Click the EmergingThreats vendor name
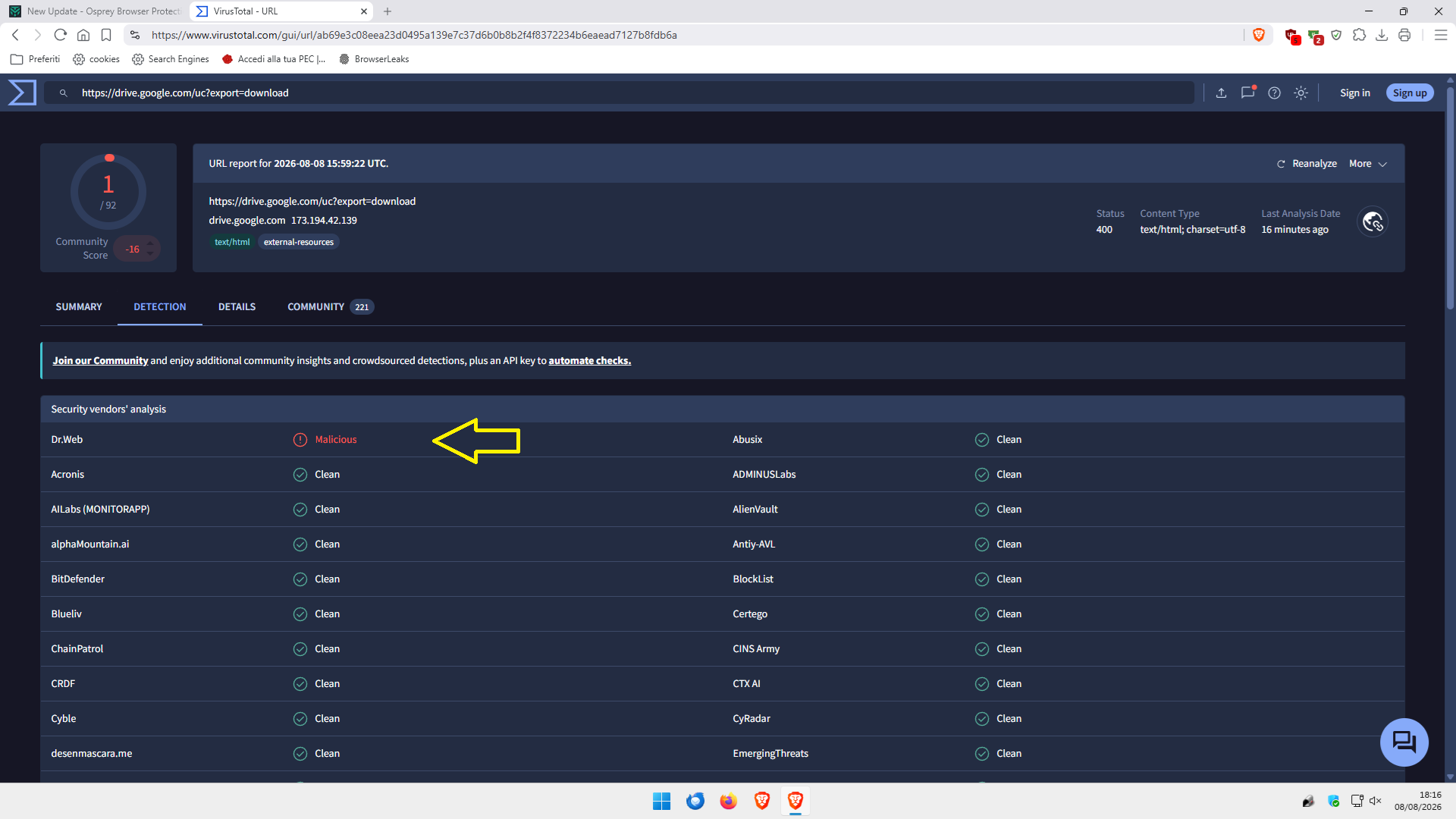 (770, 754)
